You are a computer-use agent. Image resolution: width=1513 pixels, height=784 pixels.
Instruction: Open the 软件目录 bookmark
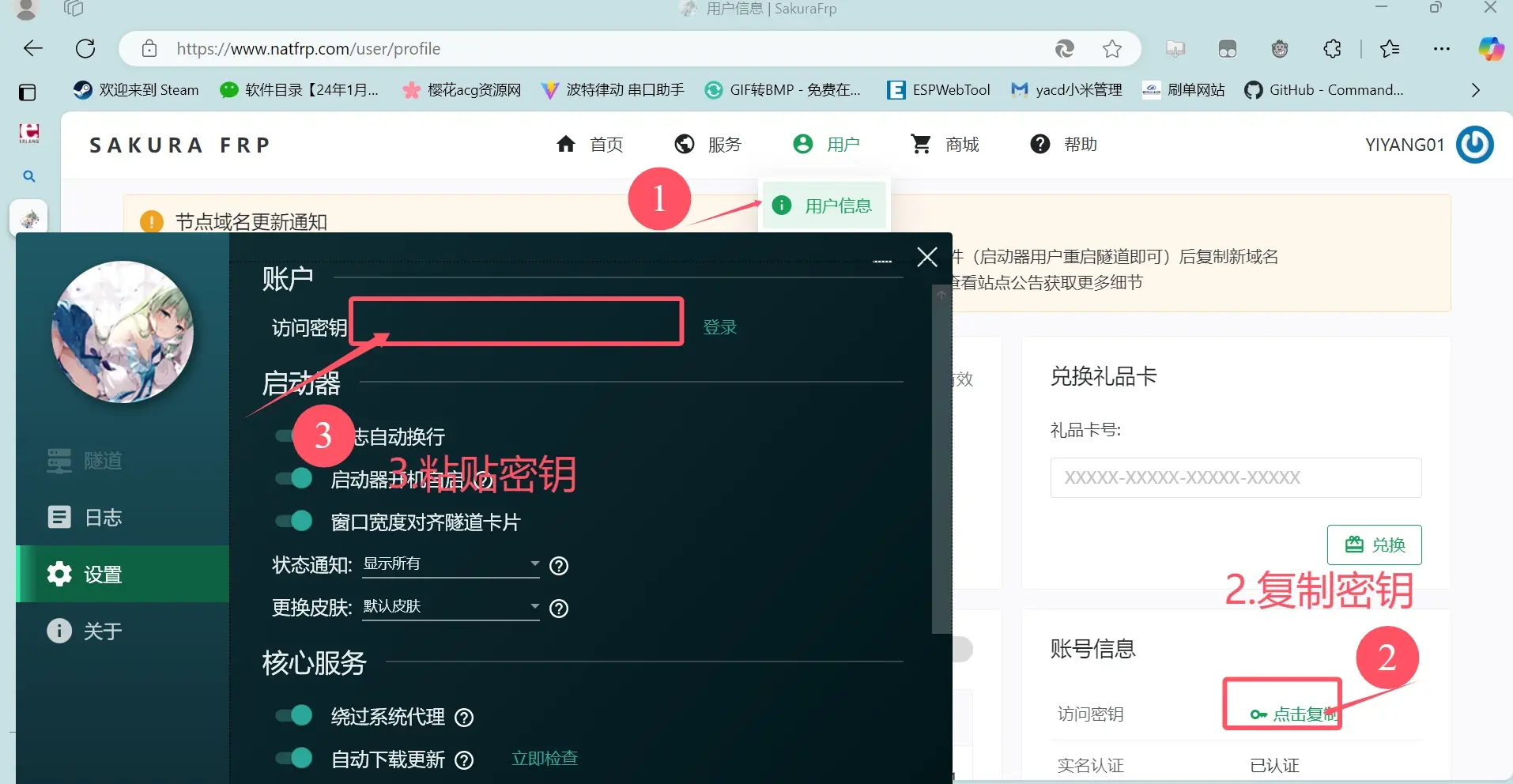click(x=300, y=90)
